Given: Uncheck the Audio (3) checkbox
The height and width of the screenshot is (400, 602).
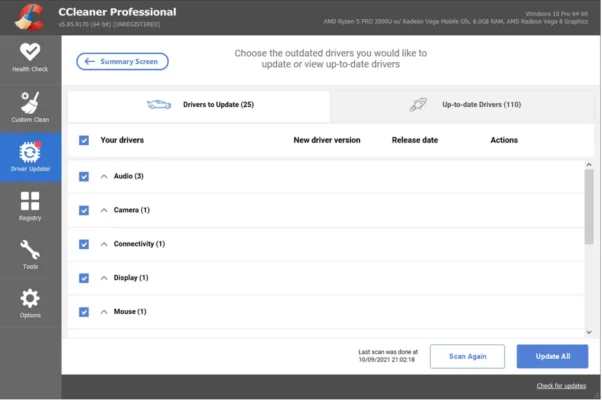Looking at the screenshot, I should pyautogui.click(x=84, y=177).
